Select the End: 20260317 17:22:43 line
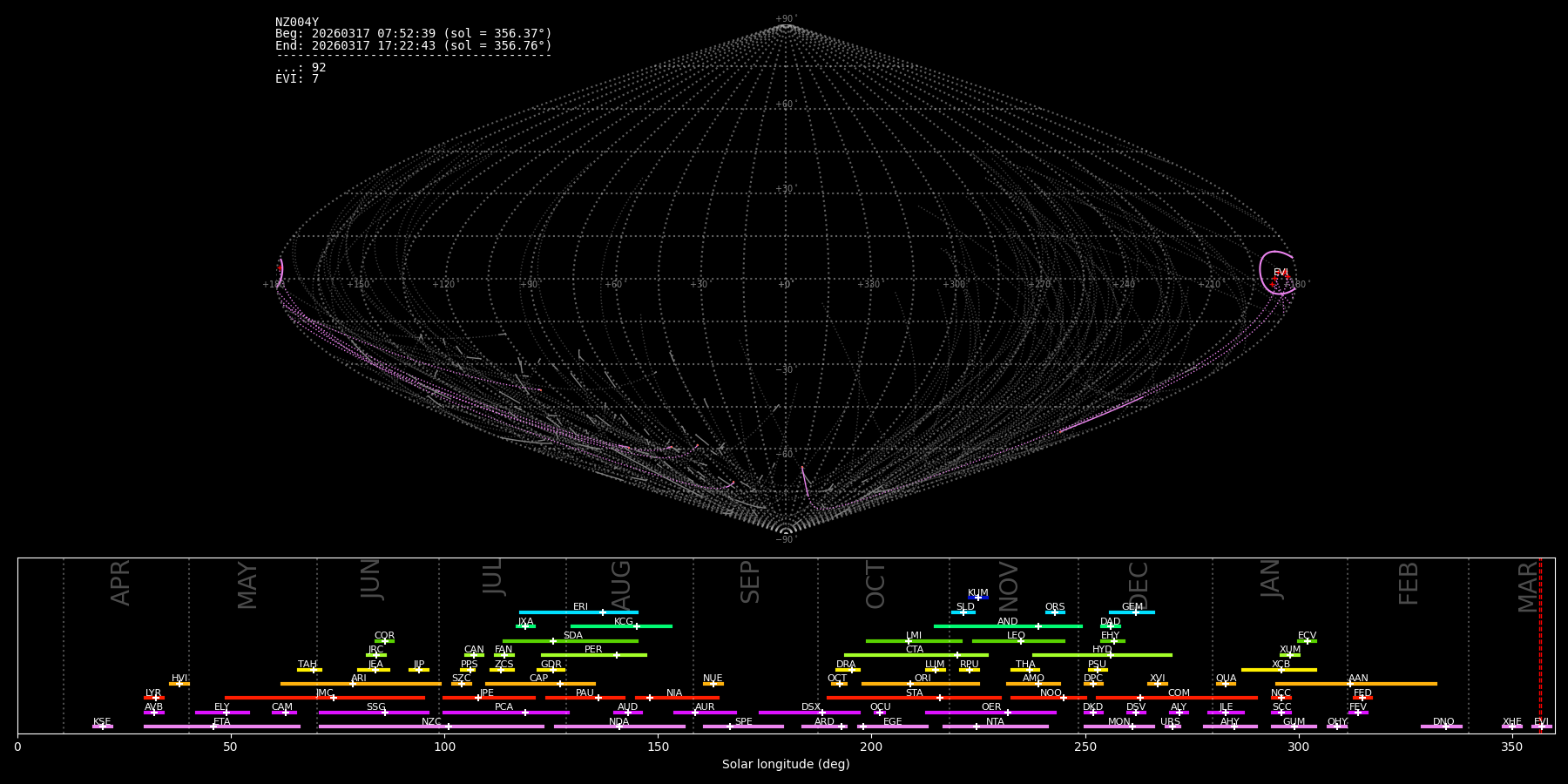The width and height of the screenshot is (1568, 784). pos(414,45)
